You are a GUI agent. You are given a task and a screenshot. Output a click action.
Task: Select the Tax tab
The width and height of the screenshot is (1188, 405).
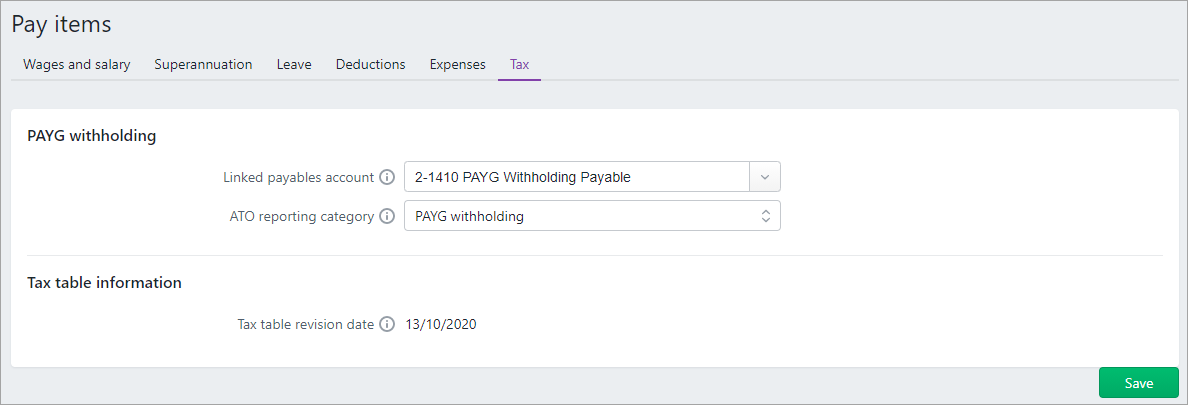[x=519, y=64]
